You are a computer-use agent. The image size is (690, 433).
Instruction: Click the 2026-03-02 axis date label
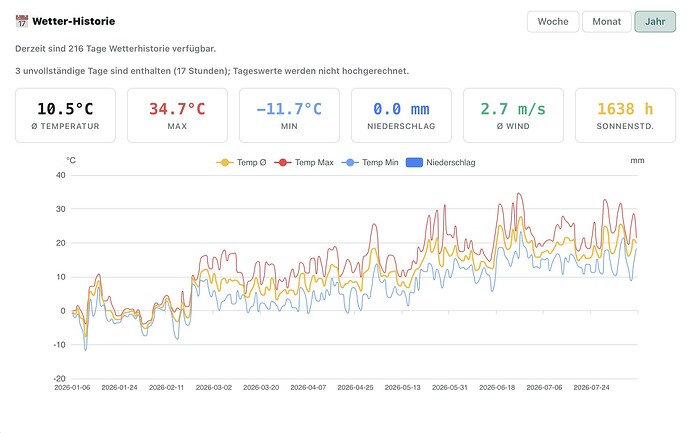(214, 388)
